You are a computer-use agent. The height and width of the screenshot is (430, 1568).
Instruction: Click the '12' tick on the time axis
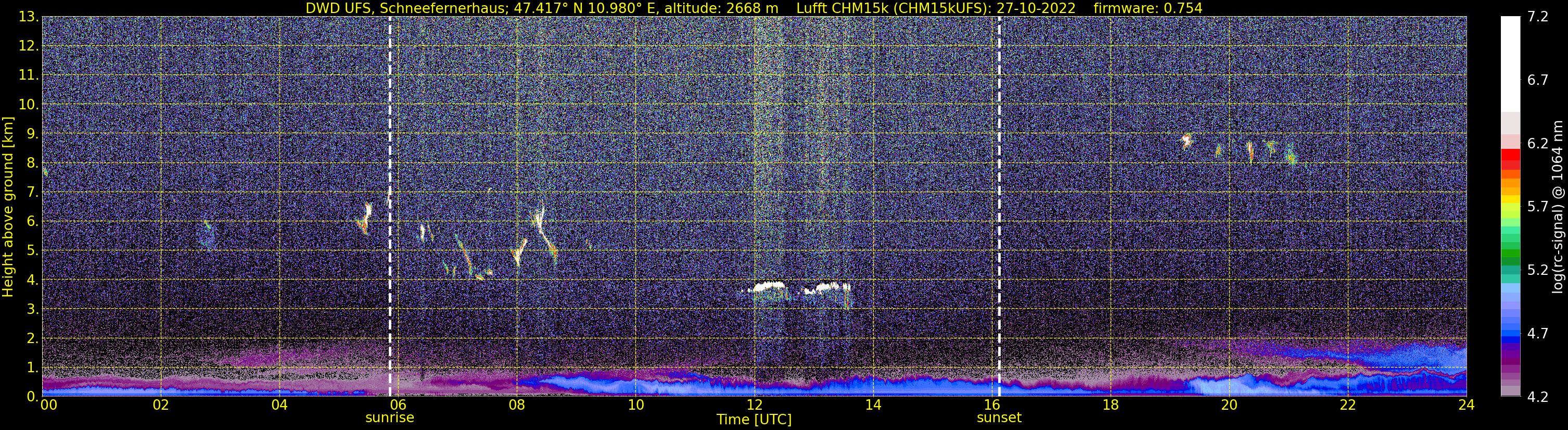point(754,405)
